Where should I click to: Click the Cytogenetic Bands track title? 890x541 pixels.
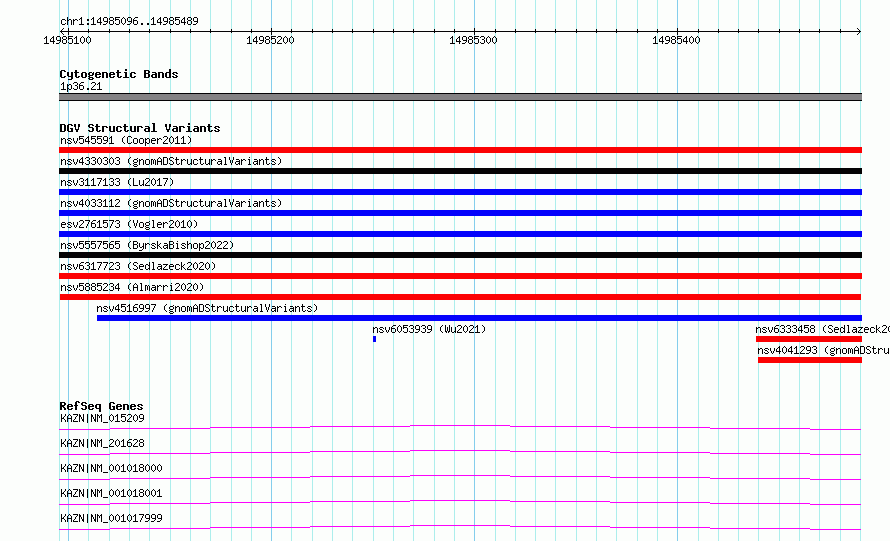point(119,74)
